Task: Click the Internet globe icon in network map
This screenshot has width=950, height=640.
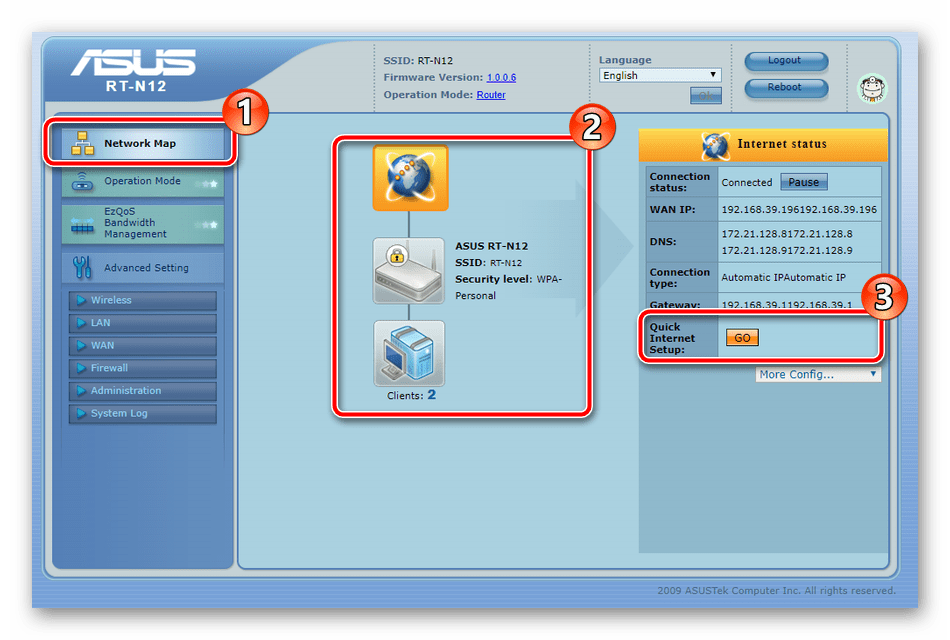Action: pyautogui.click(x=410, y=178)
